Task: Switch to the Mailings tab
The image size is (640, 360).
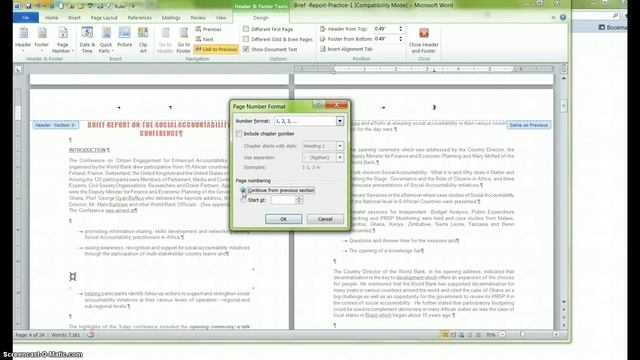Action: [171, 18]
